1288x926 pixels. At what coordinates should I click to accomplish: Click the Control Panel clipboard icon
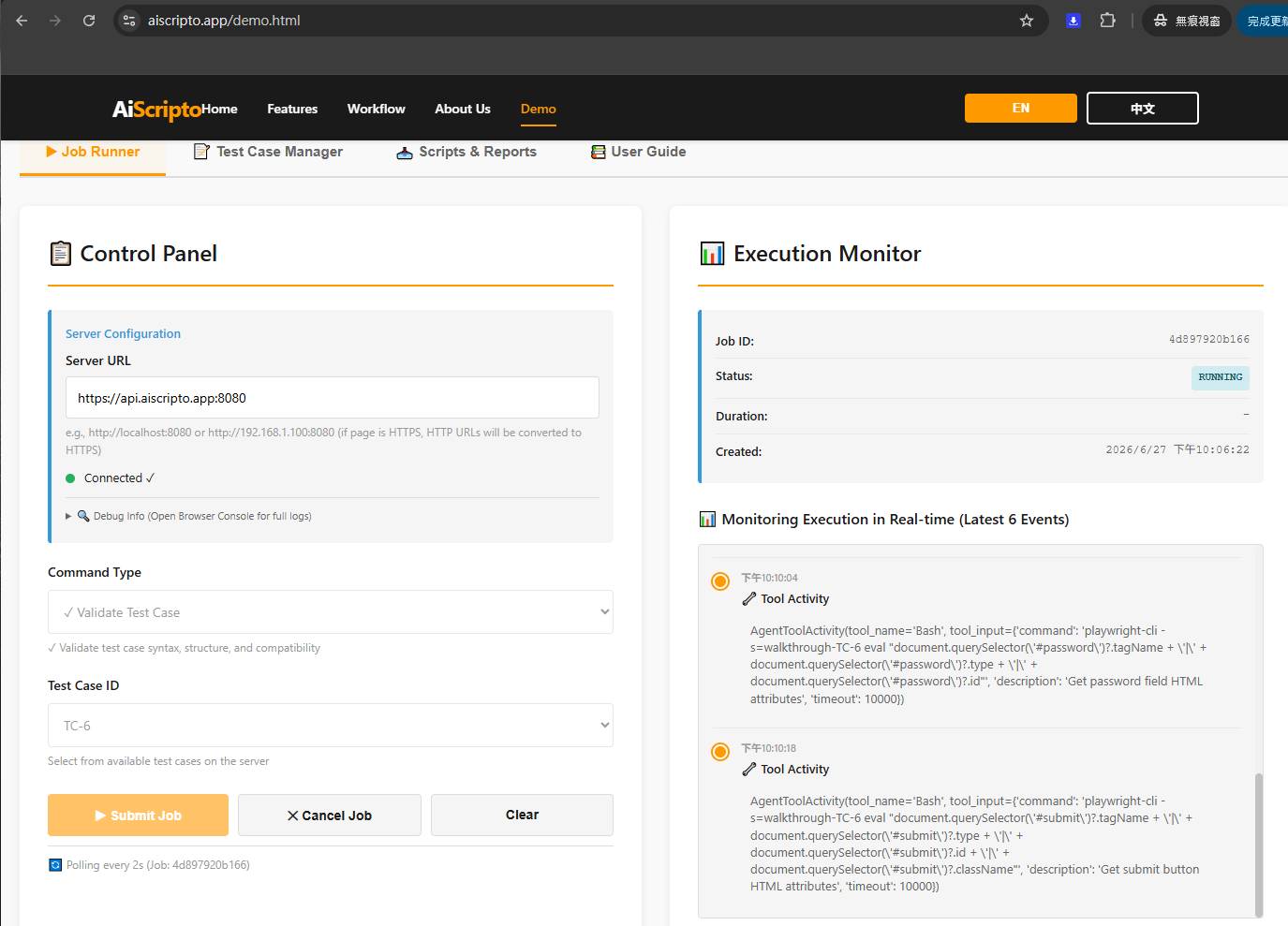click(60, 253)
